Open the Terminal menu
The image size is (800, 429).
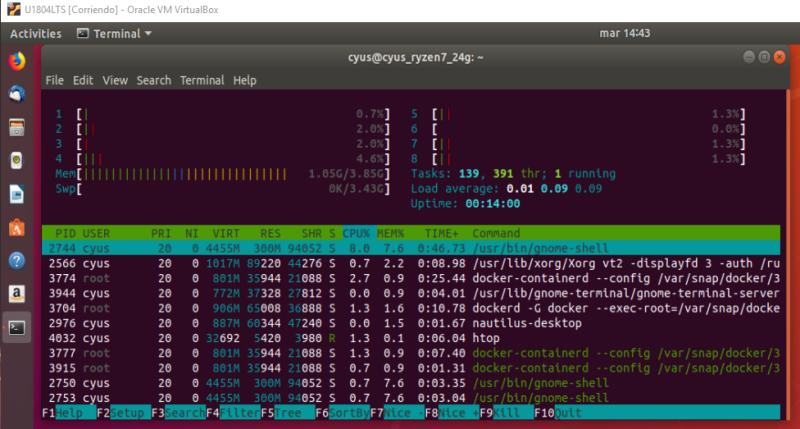click(202, 81)
